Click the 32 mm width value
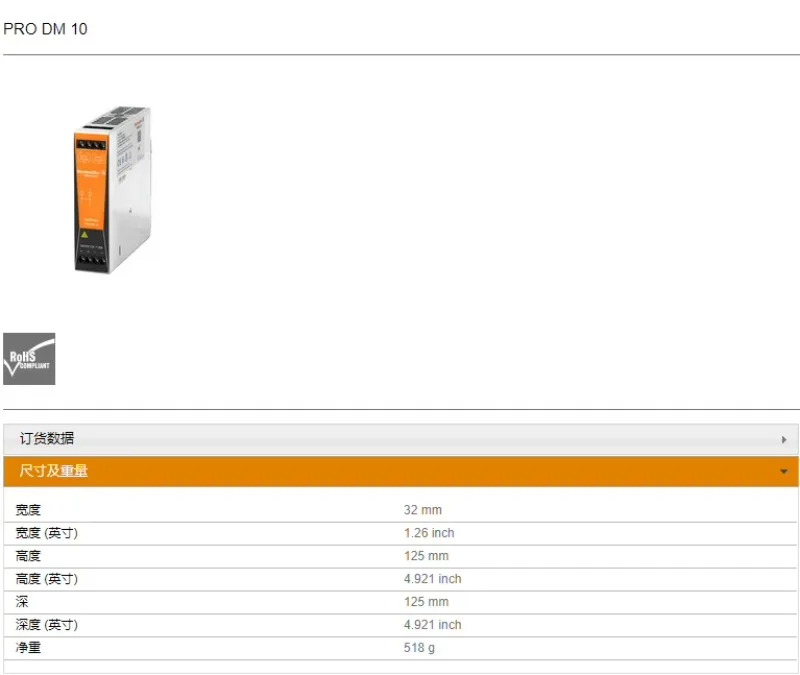This screenshot has width=800, height=675. [x=422, y=510]
